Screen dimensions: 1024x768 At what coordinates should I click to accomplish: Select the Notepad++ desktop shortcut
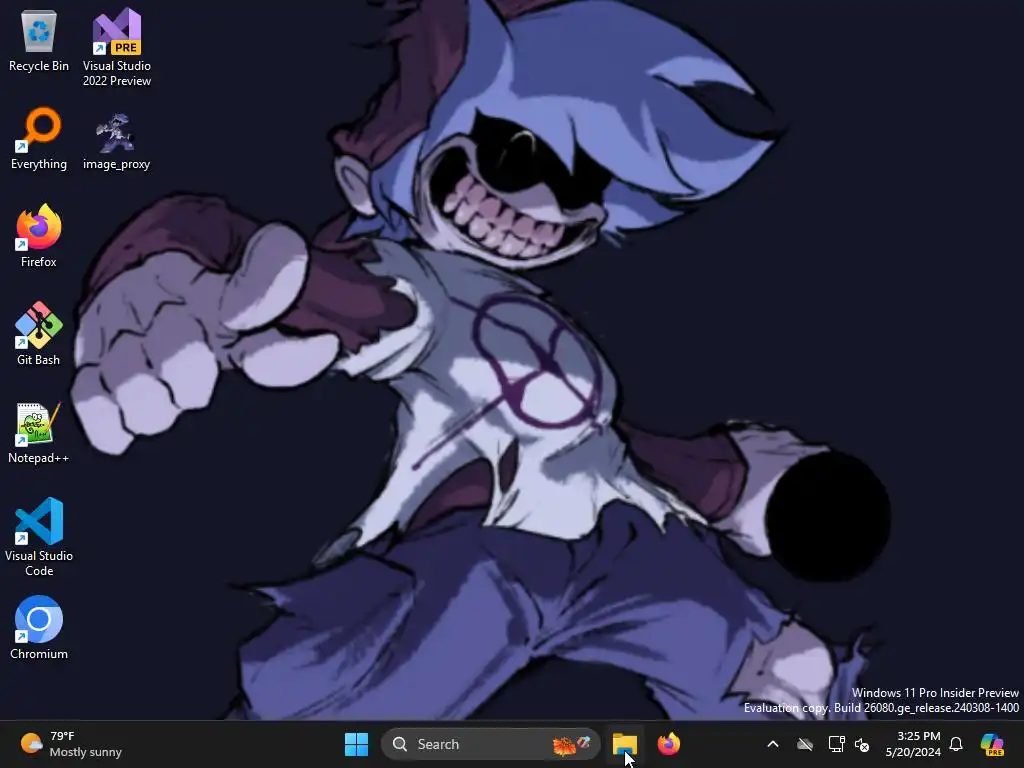tap(39, 434)
